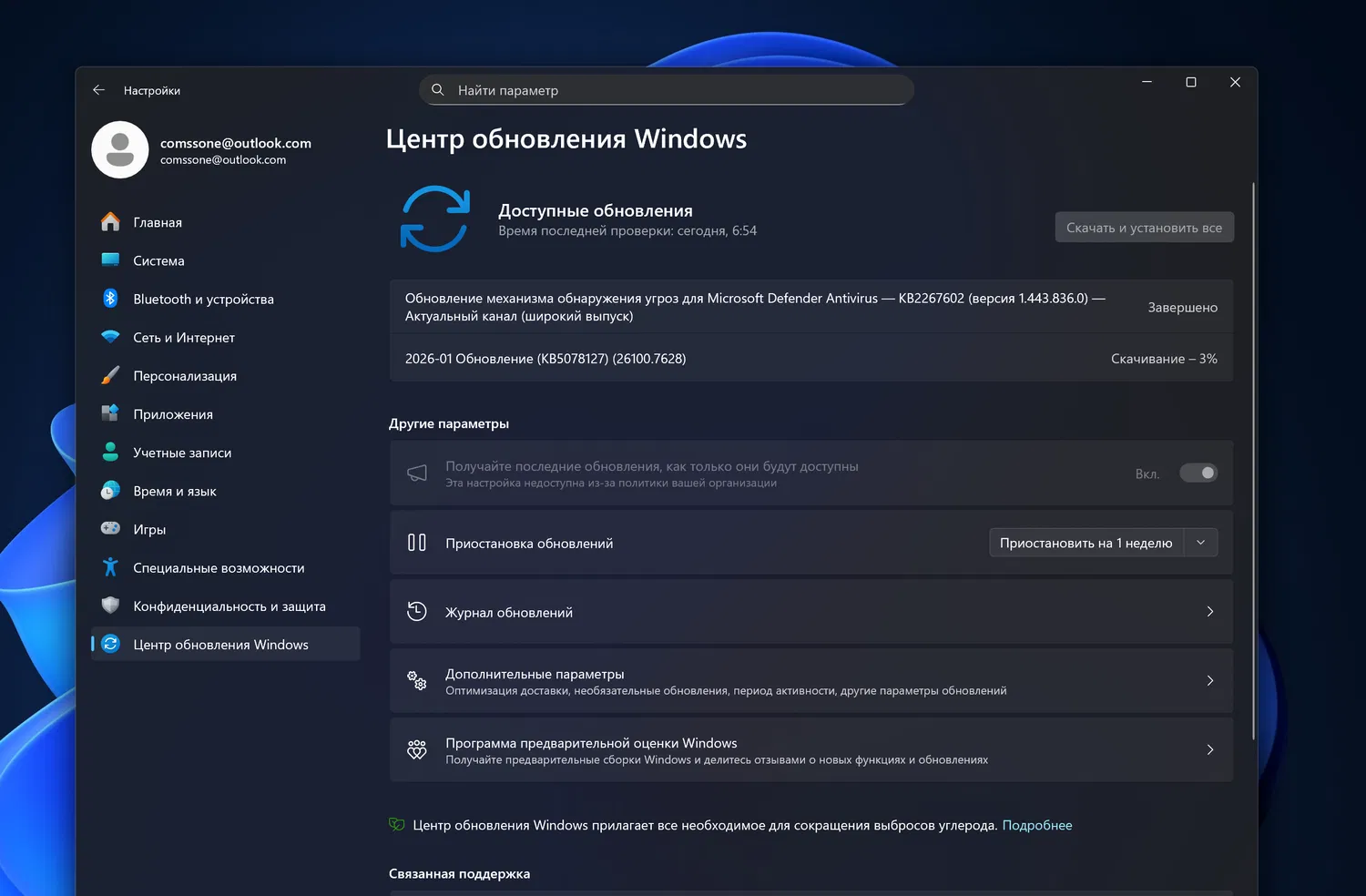Open the Подробнее link
1366x896 pixels.
pyautogui.click(x=1037, y=825)
